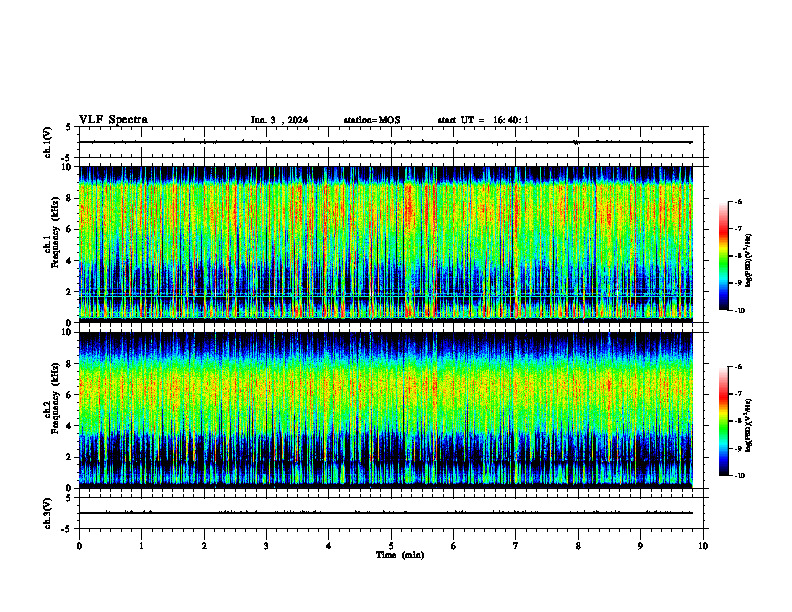
Task: Click the 'ch.1(V)' waveform axis label
Action: pyautogui.click(x=47, y=142)
